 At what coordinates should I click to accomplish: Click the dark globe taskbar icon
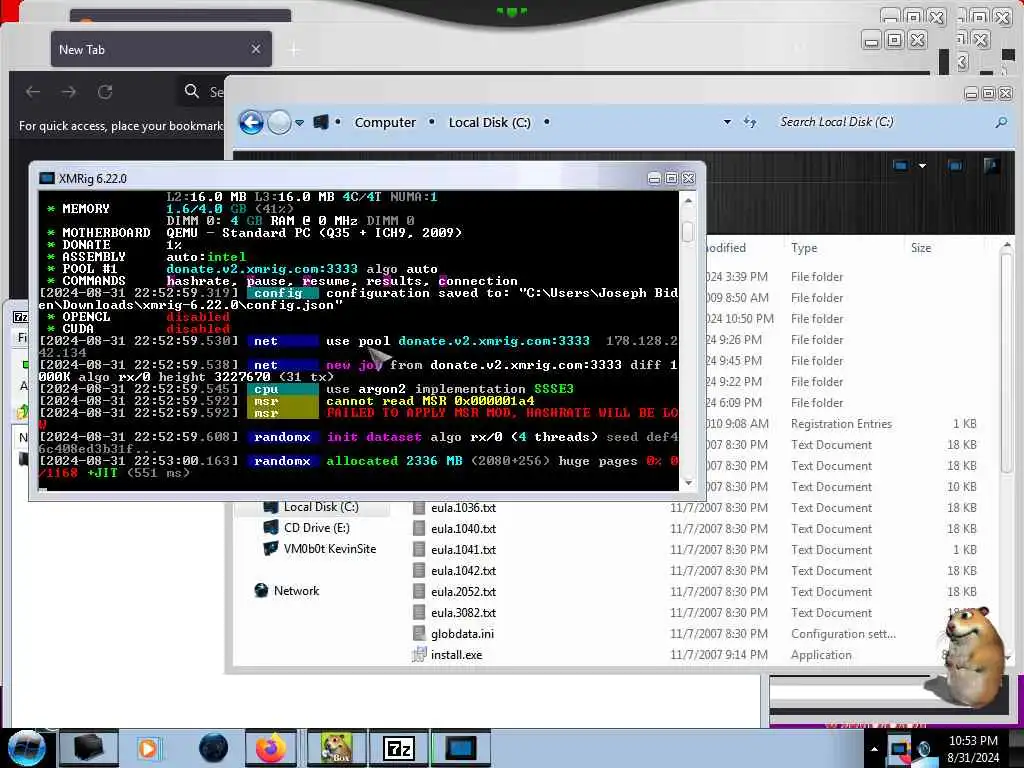[x=213, y=748]
